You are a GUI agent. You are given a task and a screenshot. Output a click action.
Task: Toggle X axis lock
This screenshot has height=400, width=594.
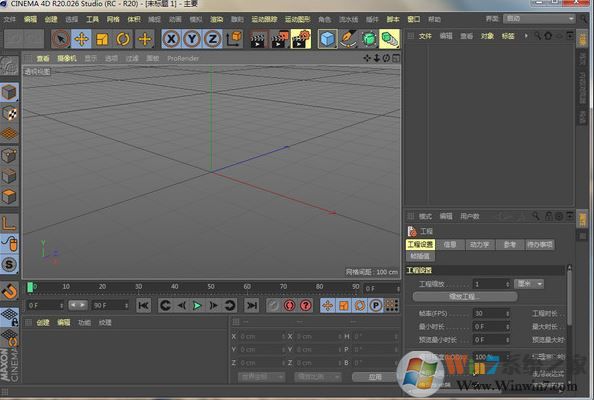point(171,39)
